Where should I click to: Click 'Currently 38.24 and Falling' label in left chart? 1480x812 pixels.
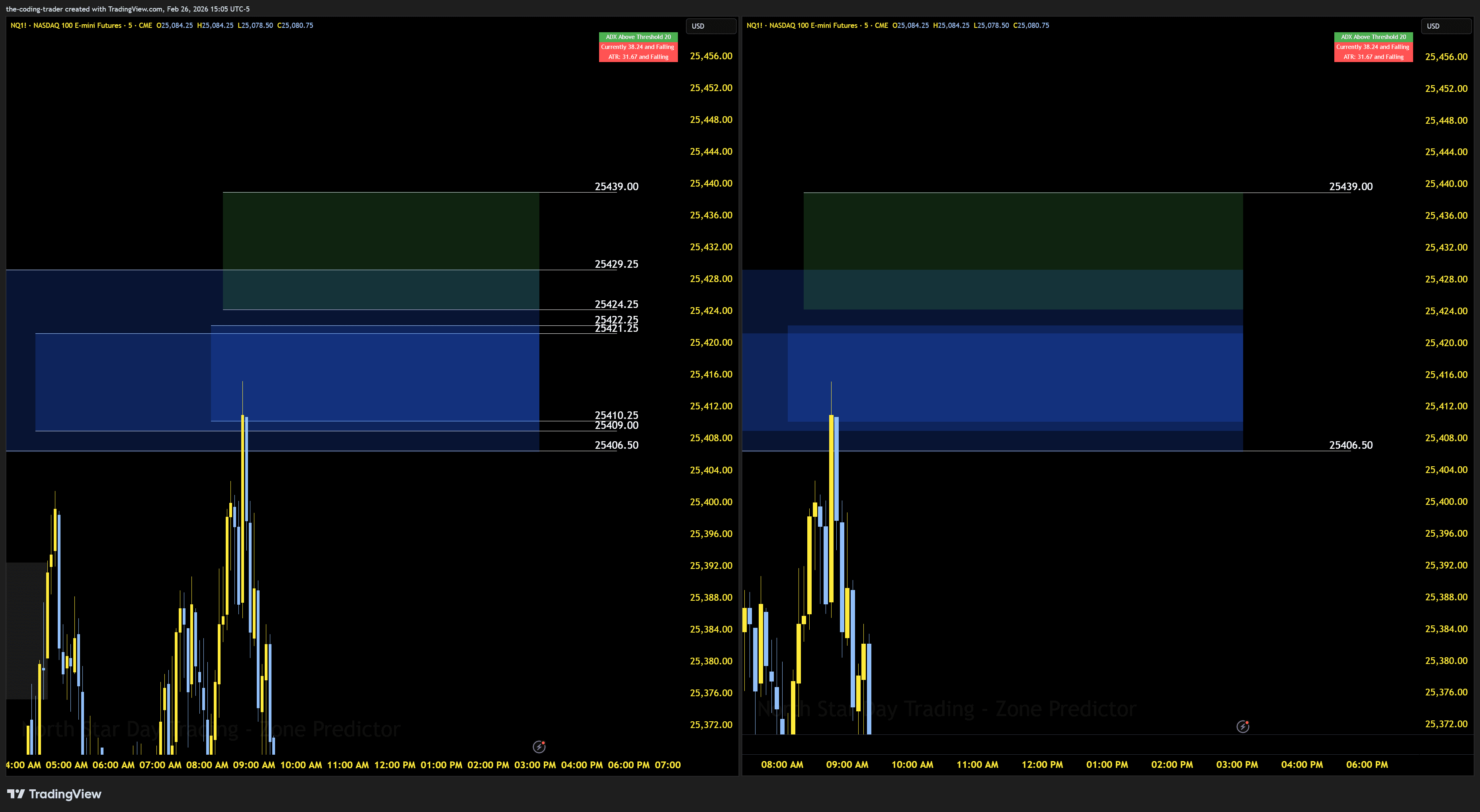click(x=638, y=47)
